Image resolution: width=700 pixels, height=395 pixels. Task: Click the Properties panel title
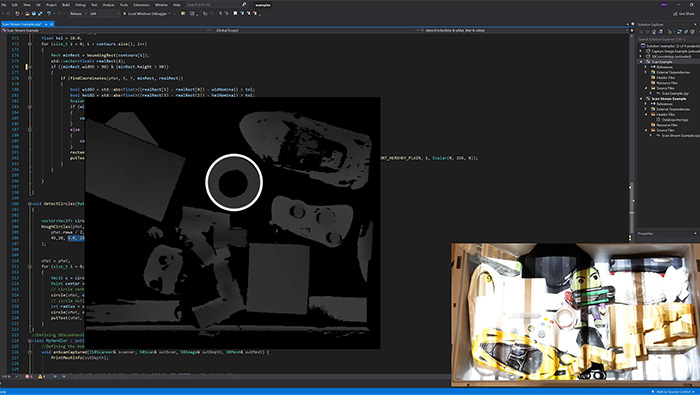646,233
